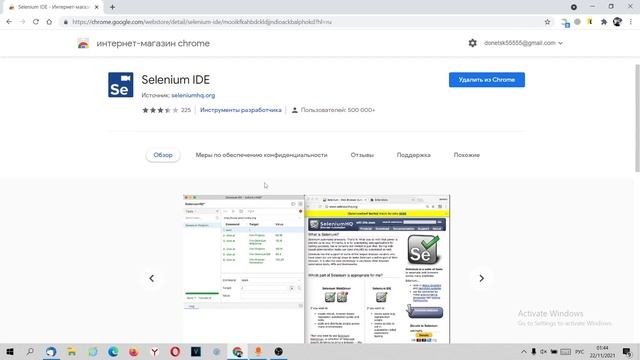Open Firefox from the taskbar

click(133, 351)
